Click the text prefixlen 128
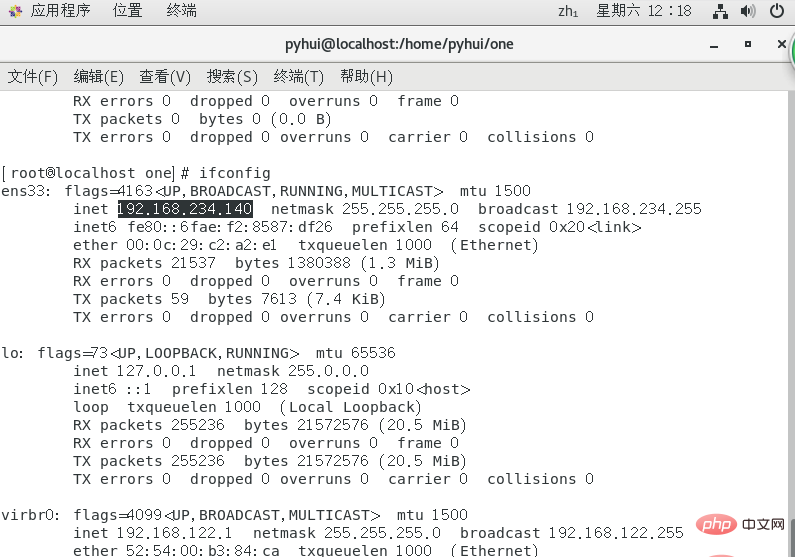 [x=230, y=389]
